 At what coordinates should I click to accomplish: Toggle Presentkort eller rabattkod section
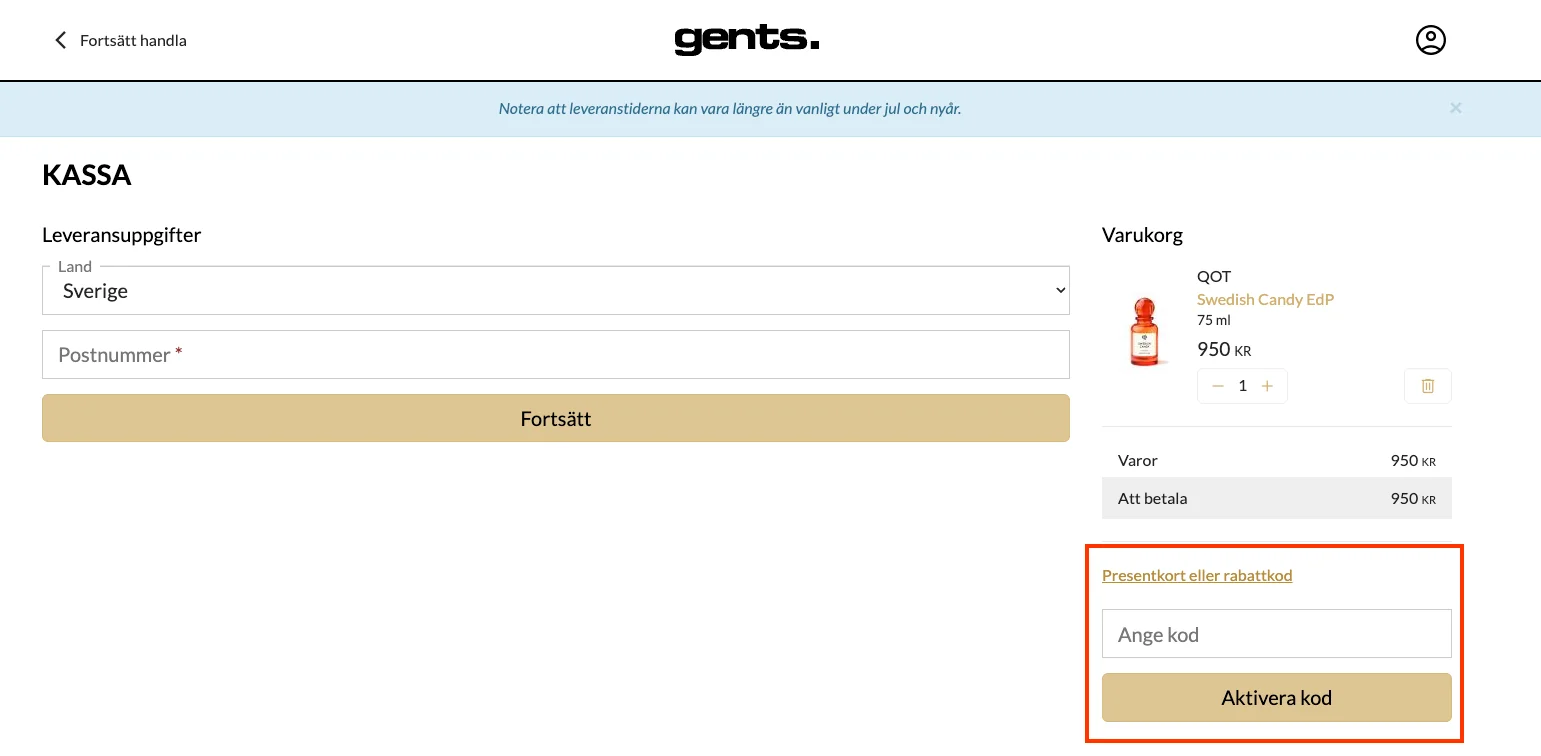[x=1196, y=575]
